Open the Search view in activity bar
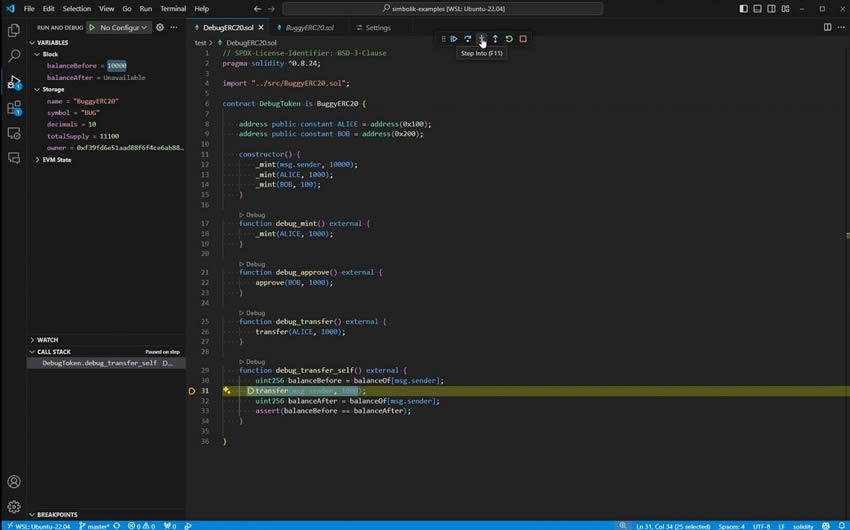This screenshot has width=850, height=530. click(14, 56)
